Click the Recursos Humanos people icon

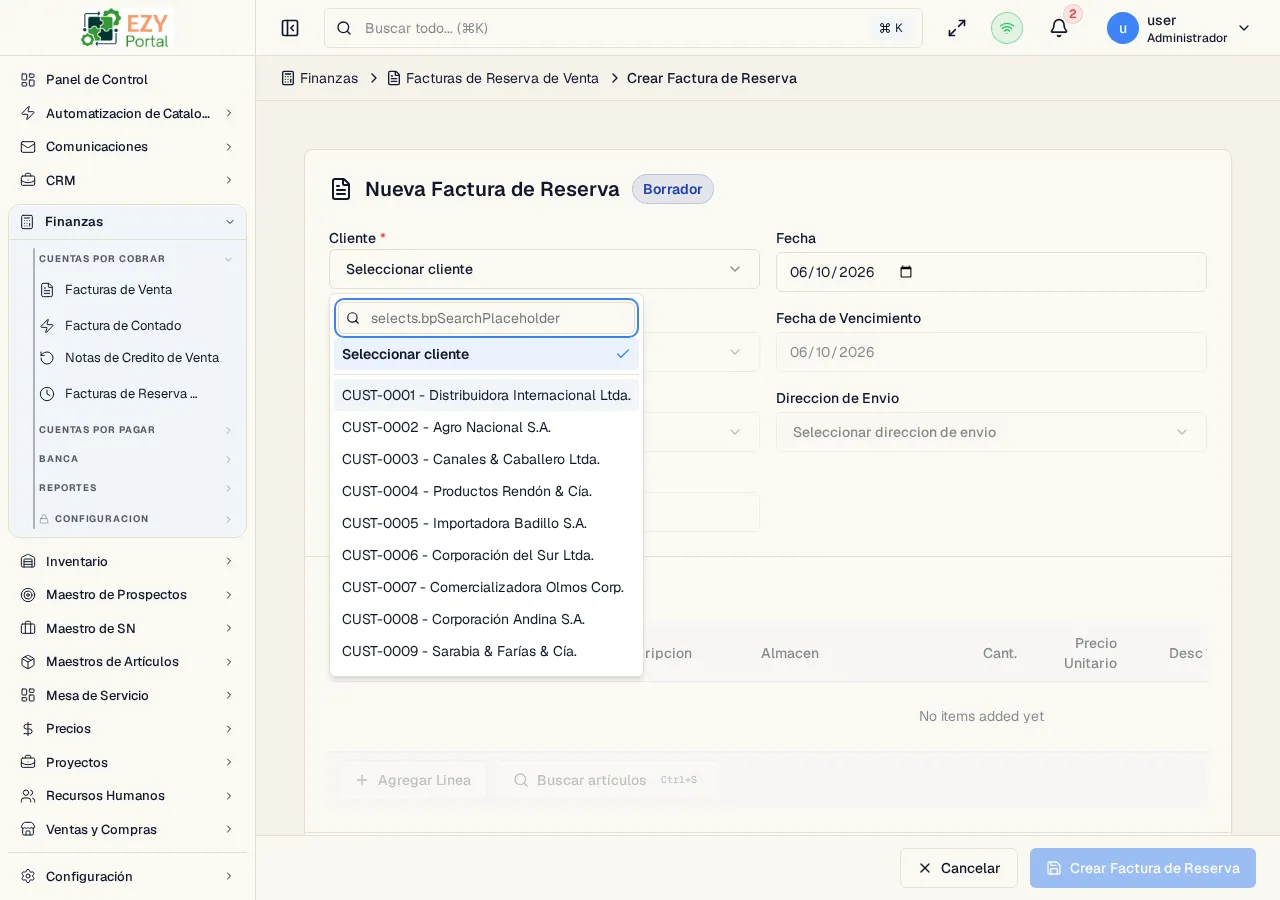pos(28,795)
